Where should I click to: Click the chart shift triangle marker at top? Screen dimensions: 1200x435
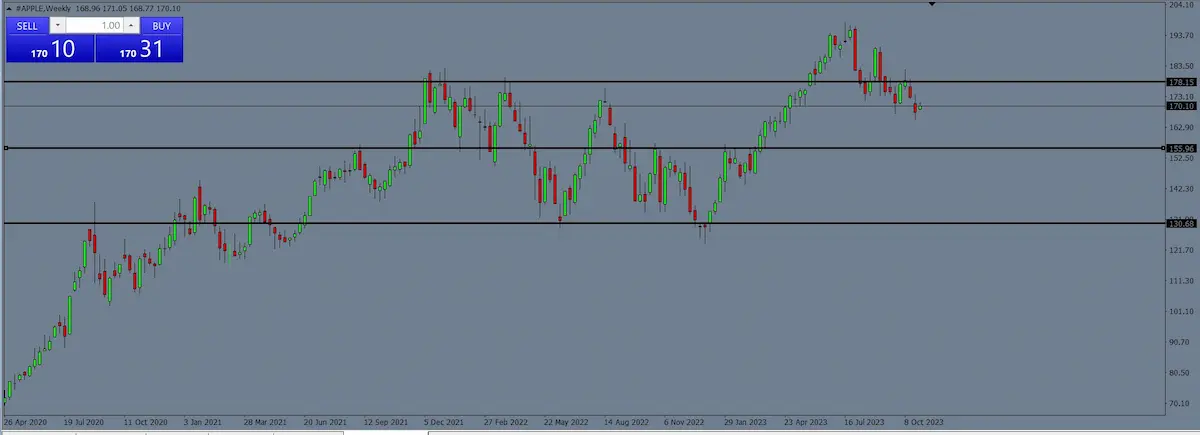tap(932, 5)
